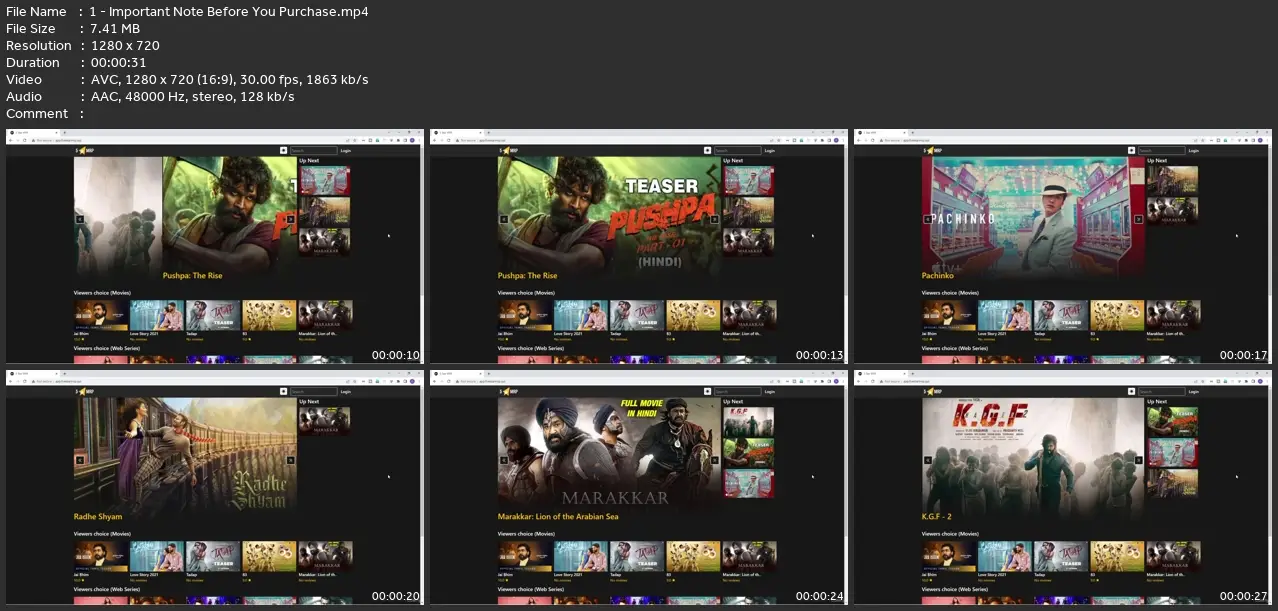Click K.G.F banner image in 00:00:27 frame
Viewport: 1278px width, 611px height.
1033,454
